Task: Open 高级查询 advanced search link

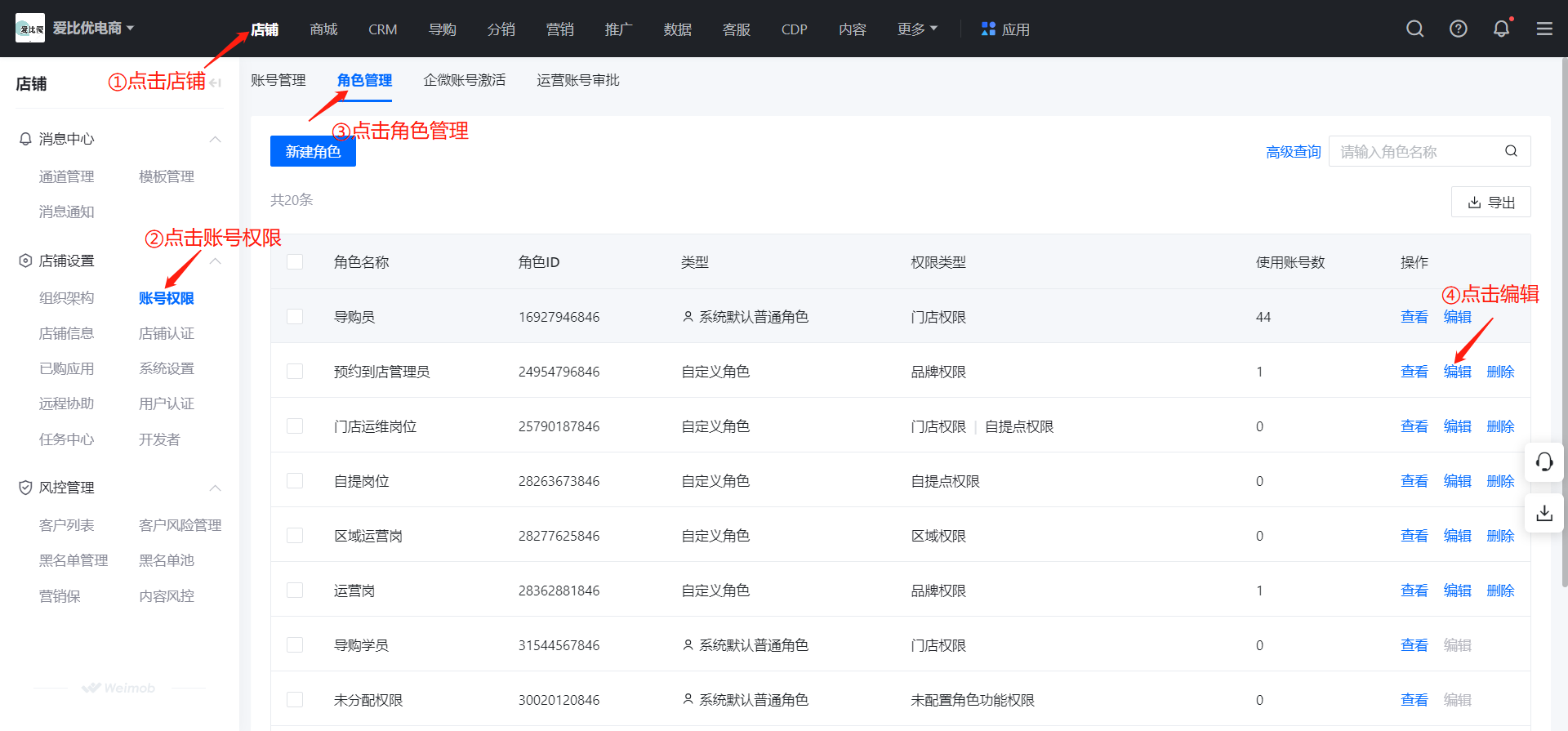Action: coord(1293,151)
